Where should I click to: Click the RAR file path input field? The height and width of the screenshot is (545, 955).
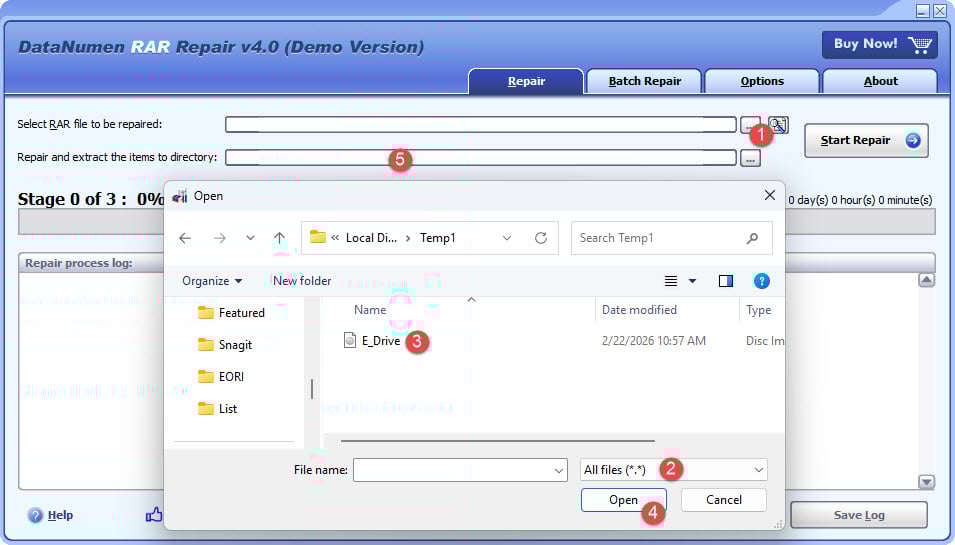[481, 125]
